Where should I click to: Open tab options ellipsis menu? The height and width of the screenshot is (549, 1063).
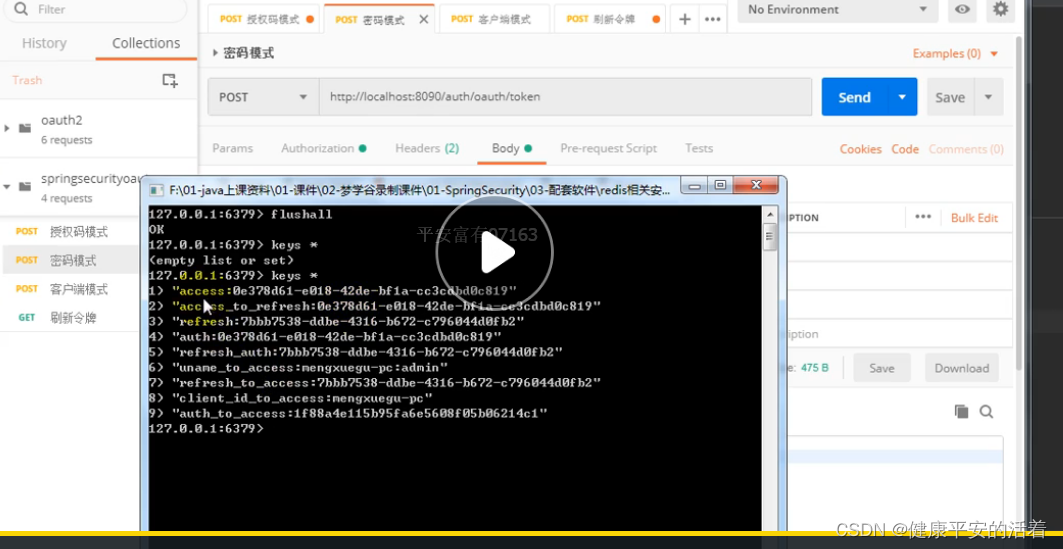pos(713,20)
